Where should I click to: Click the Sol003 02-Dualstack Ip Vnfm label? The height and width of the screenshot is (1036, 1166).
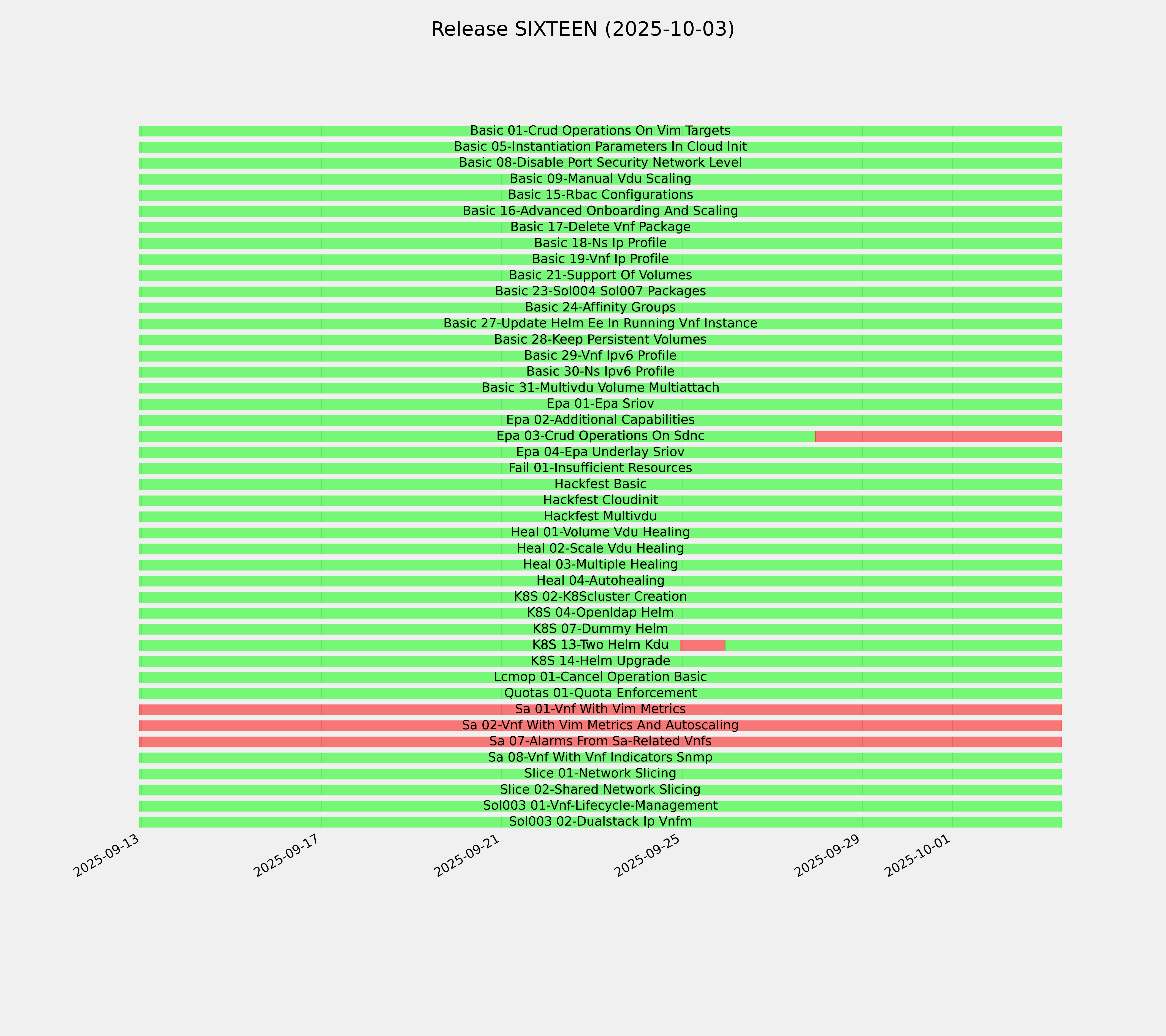[600, 822]
